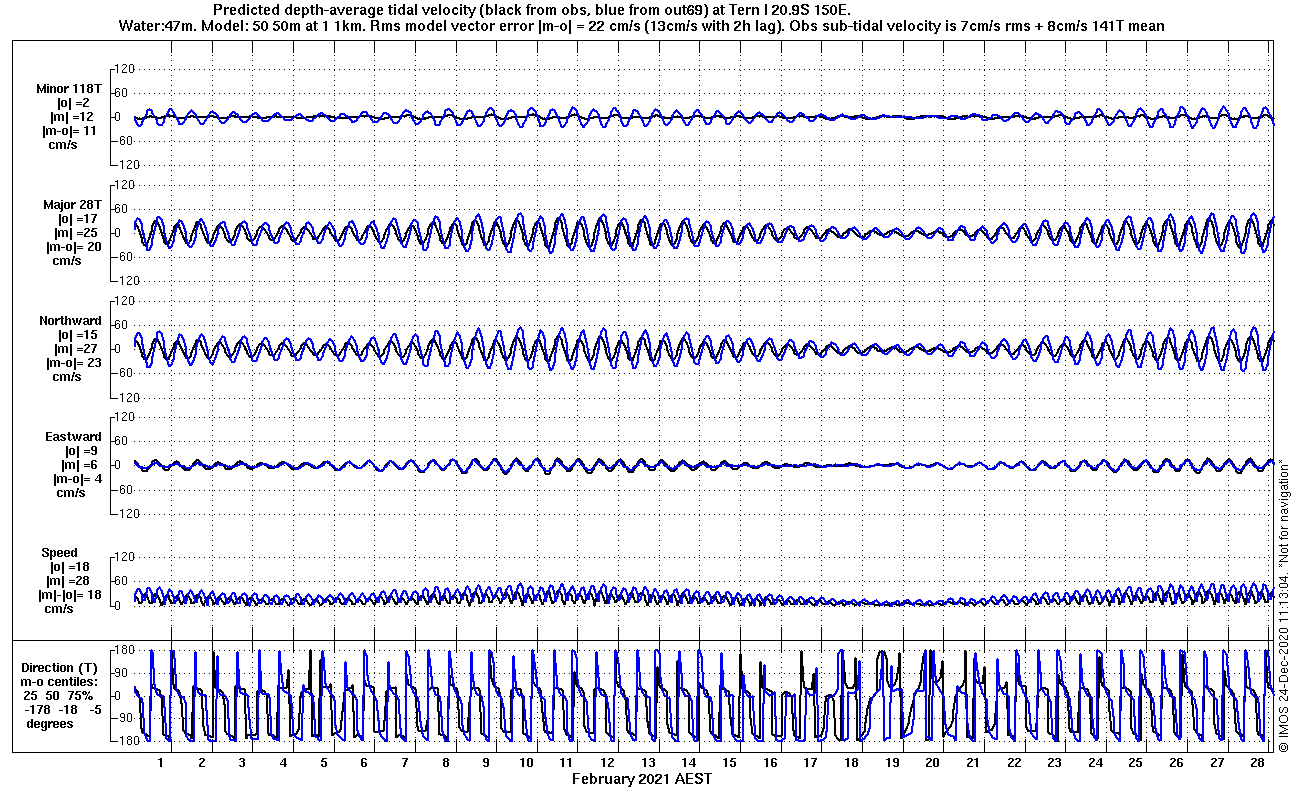Click the '|m| =25' value under Major 28T
The width and height of the screenshot is (1300, 800).
tap(75, 233)
